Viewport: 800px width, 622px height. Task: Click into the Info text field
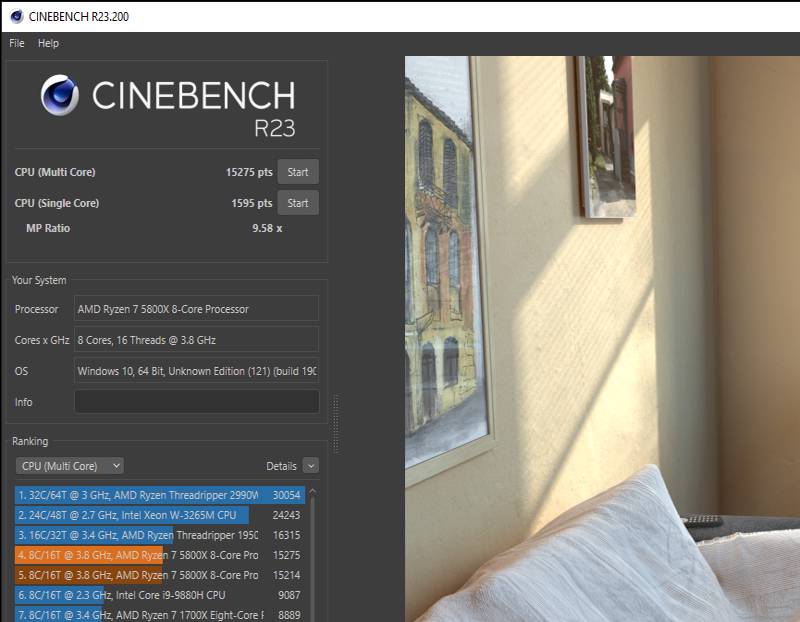[196, 402]
